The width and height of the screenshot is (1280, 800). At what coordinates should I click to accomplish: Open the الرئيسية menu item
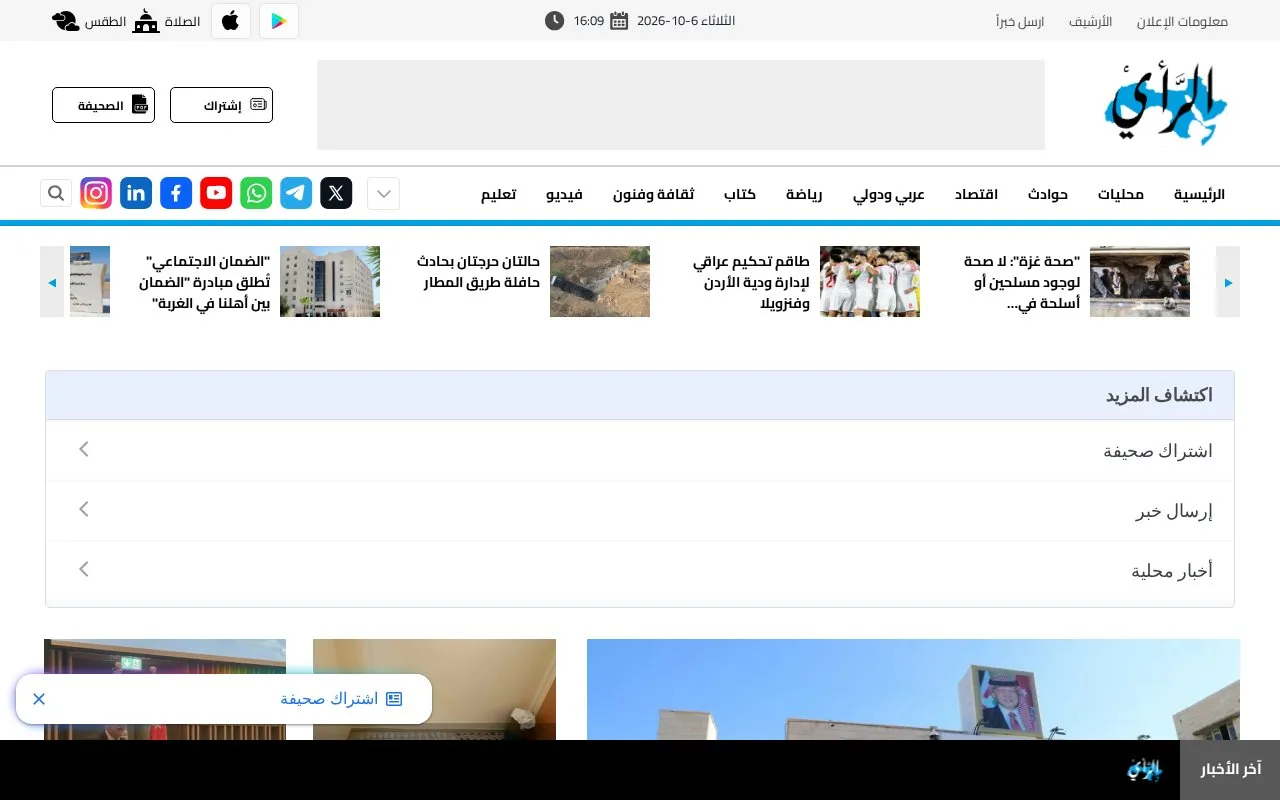tap(1199, 194)
